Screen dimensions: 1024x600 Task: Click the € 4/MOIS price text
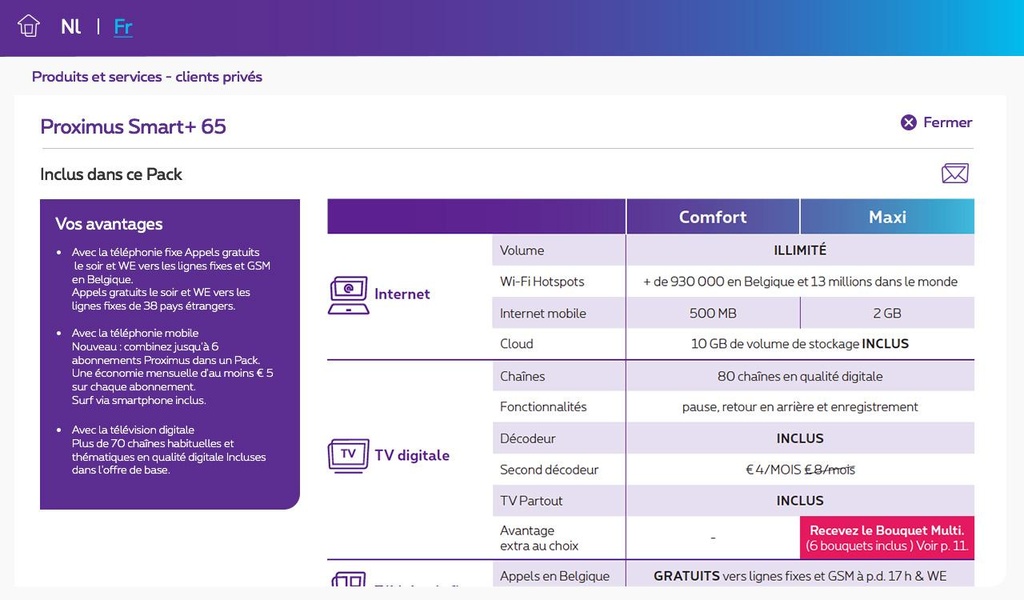point(773,469)
